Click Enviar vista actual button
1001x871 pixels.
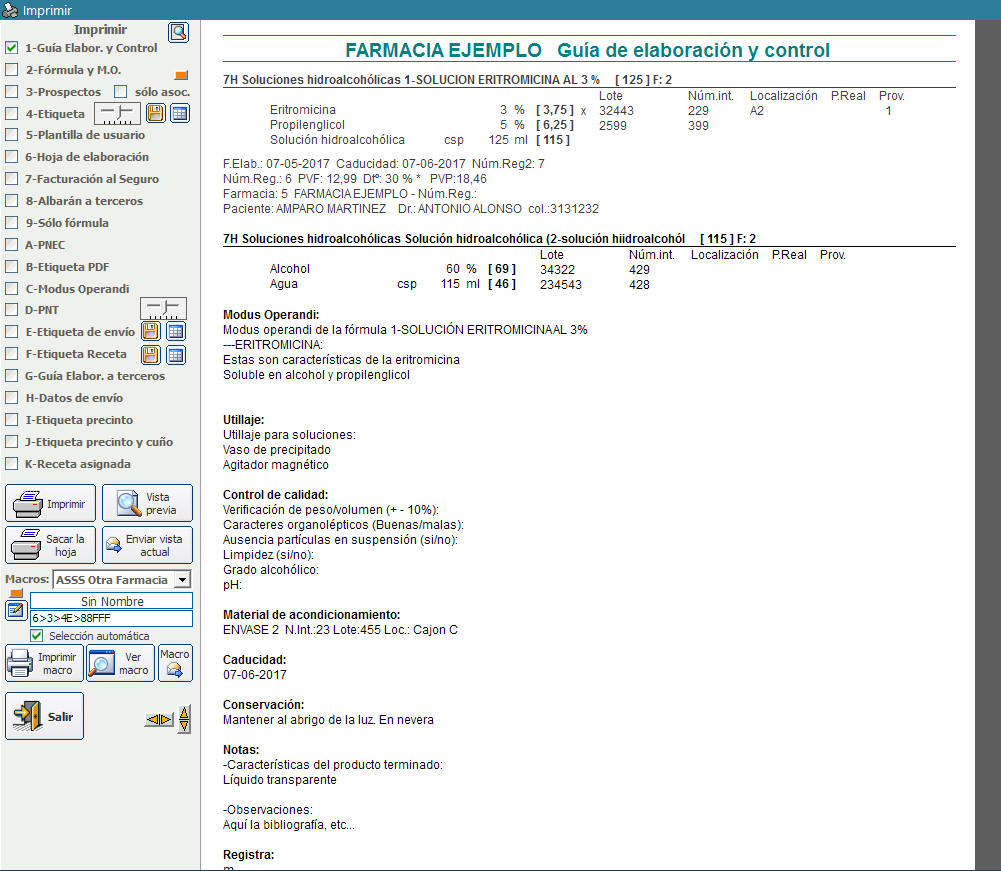147,545
